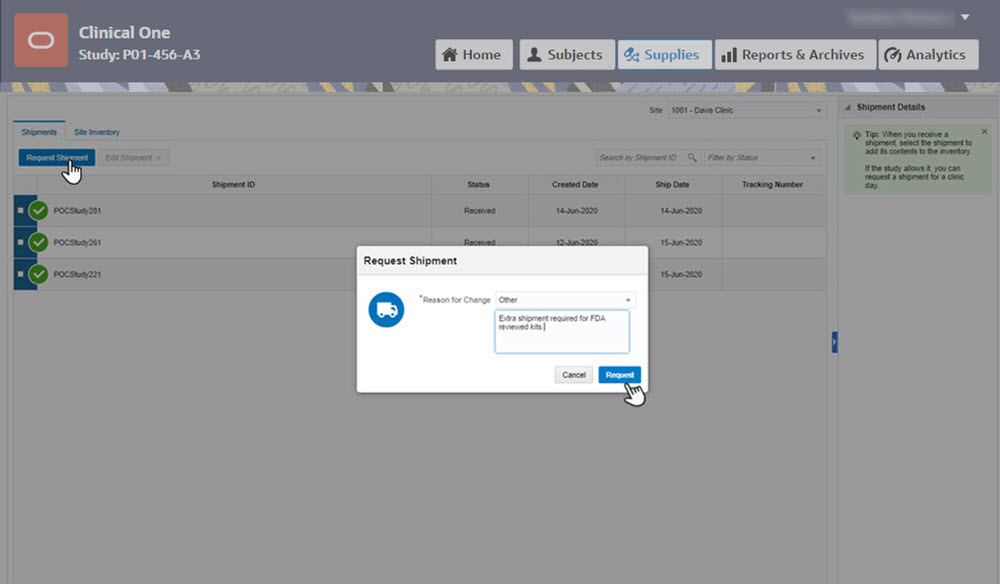Click the Tracking Number column header
The width and height of the screenshot is (1000, 584).
pos(772,185)
